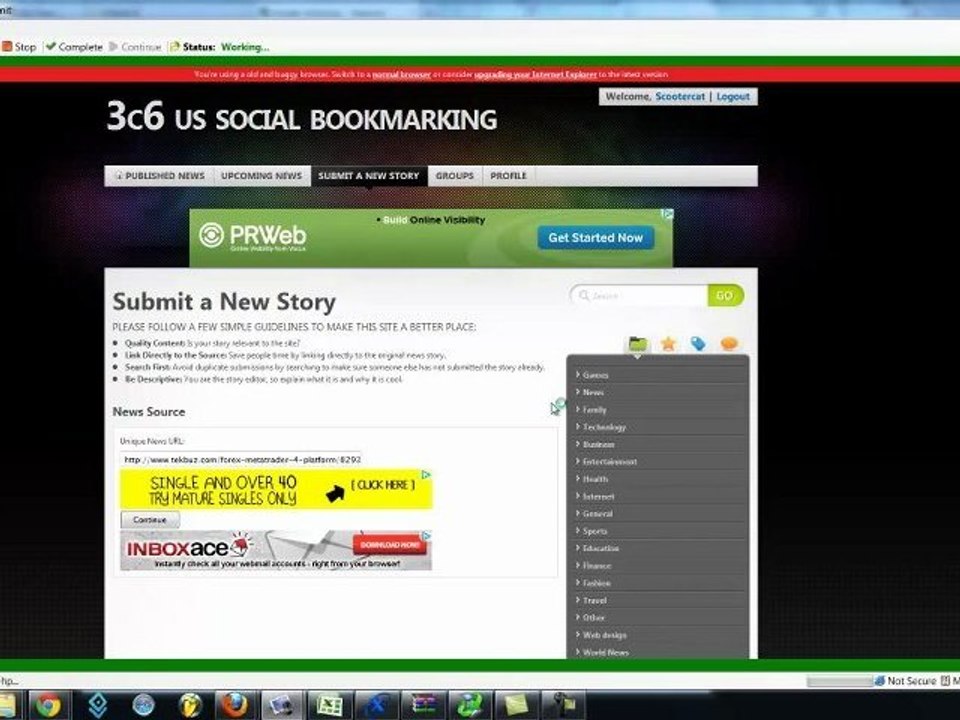Click the Complete checkmark button
This screenshot has width=960, height=720.
click(74, 47)
